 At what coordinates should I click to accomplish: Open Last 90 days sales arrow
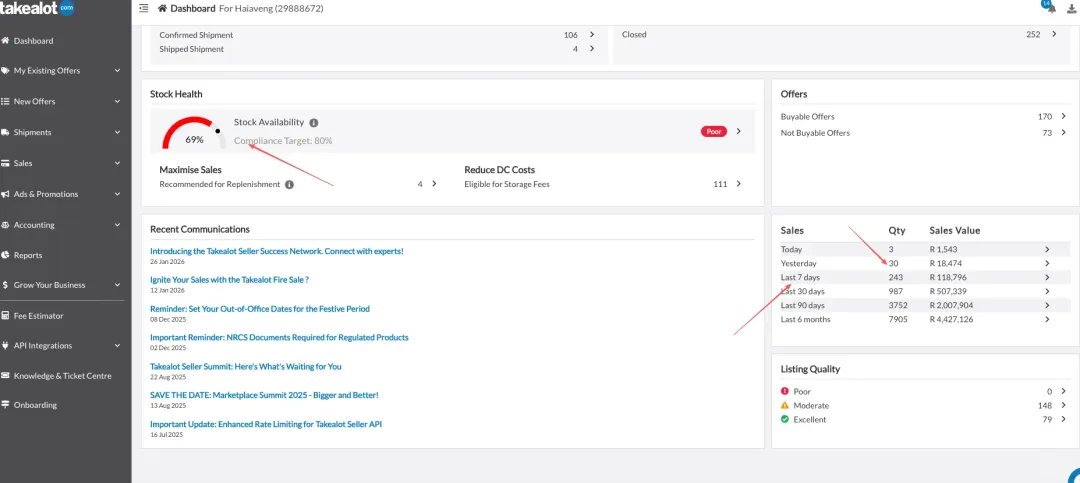coord(1047,305)
